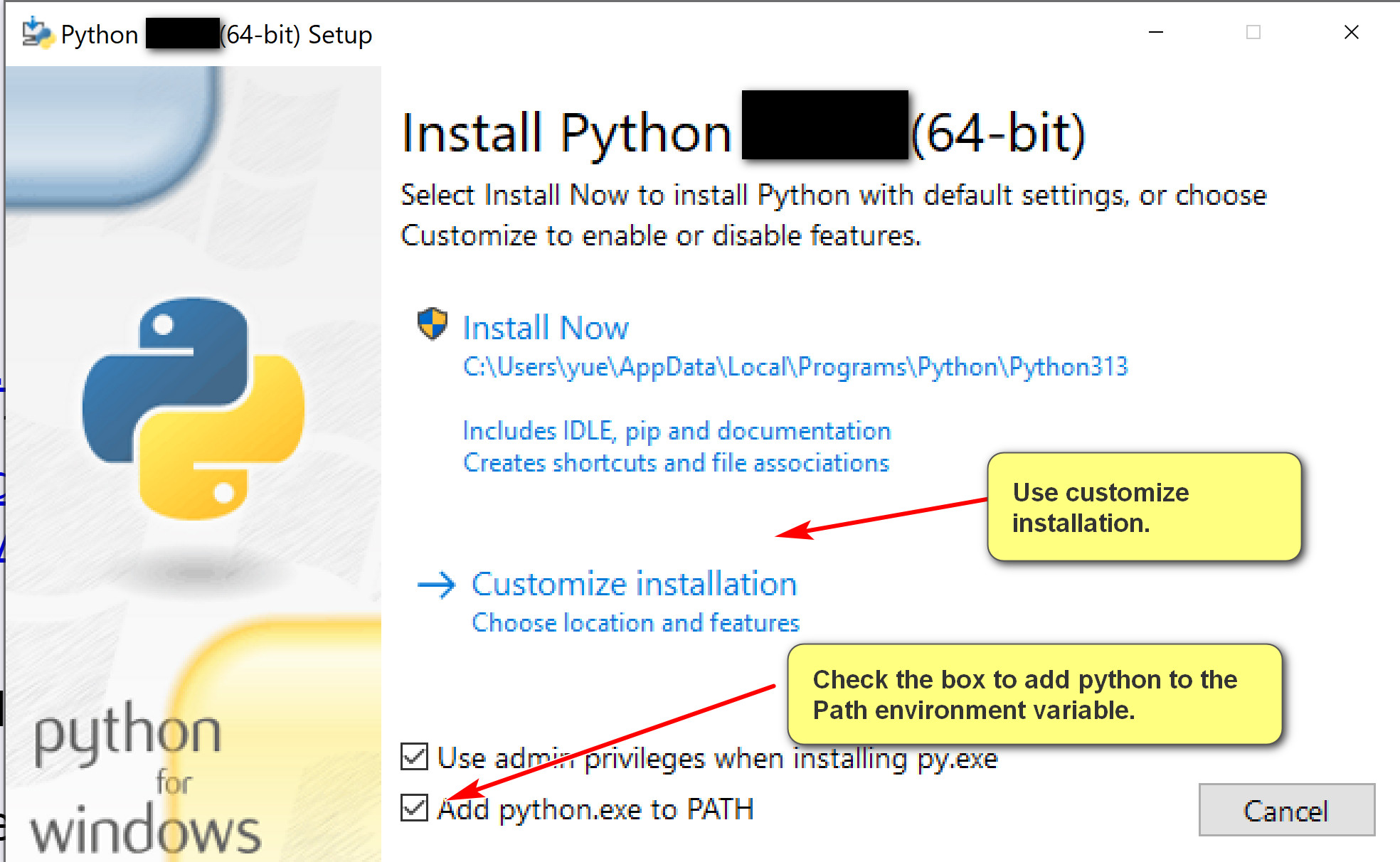Image resolution: width=1400 pixels, height=862 pixels.
Task: Uncheck Add python.exe to PATH checkbox
Action: coord(414,808)
